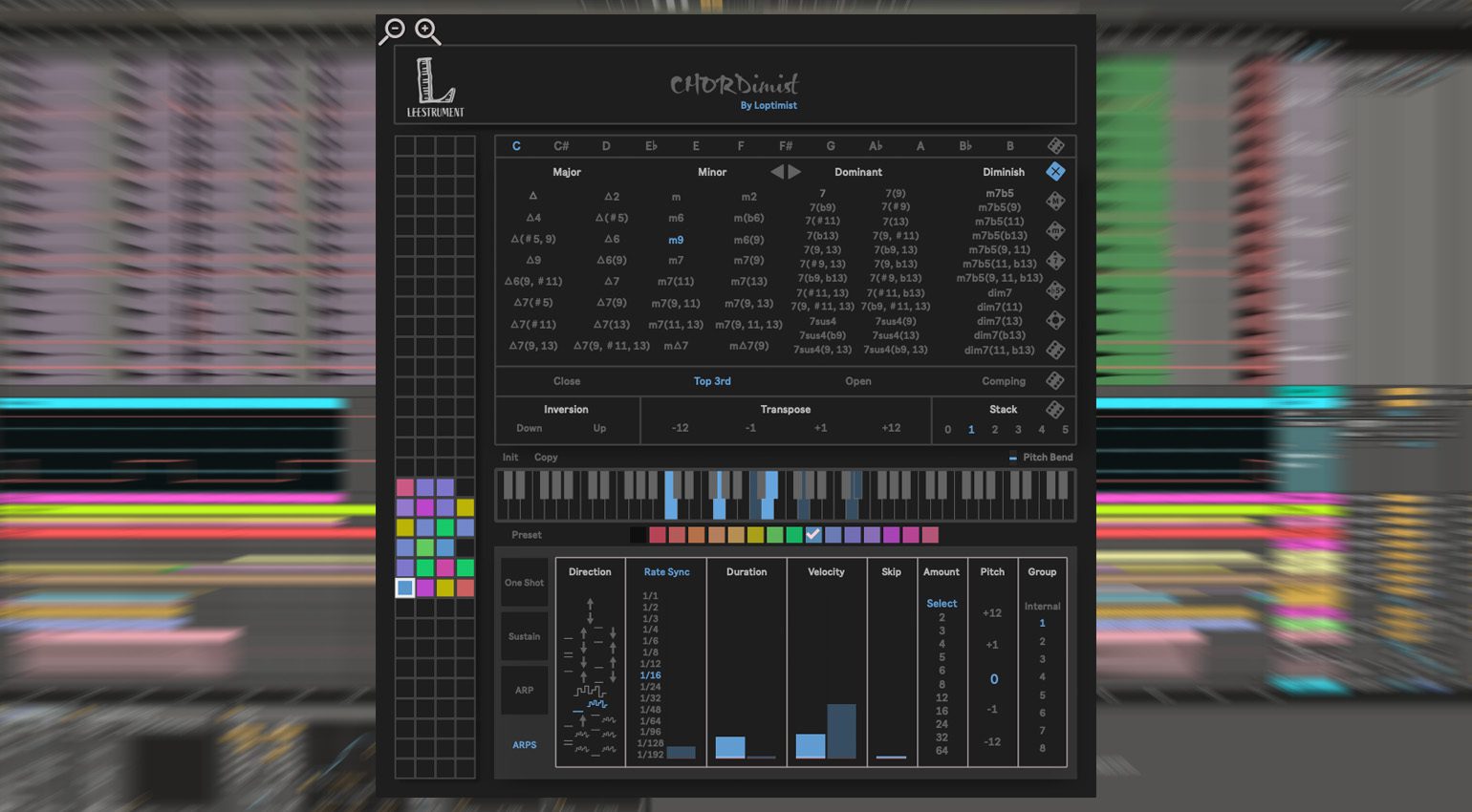Select the down arrow direction icon

pos(590,618)
